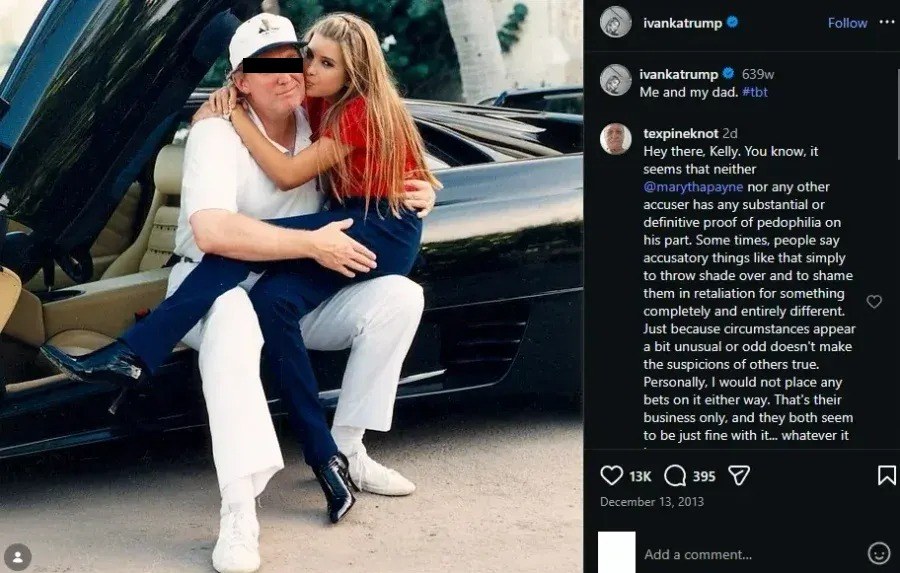Share the post via paper plane icon
This screenshot has height=573, width=900.
[738, 475]
